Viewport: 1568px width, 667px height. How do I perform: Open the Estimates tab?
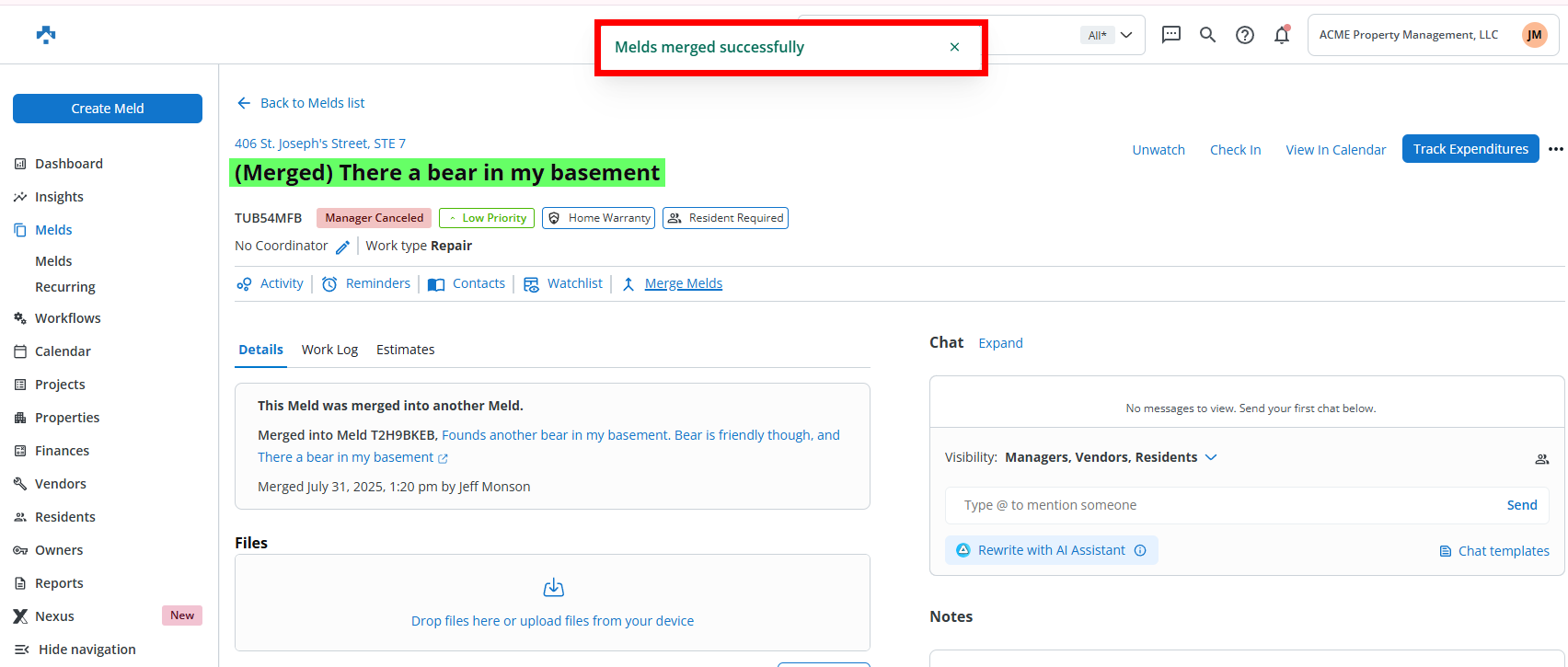click(x=405, y=350)
